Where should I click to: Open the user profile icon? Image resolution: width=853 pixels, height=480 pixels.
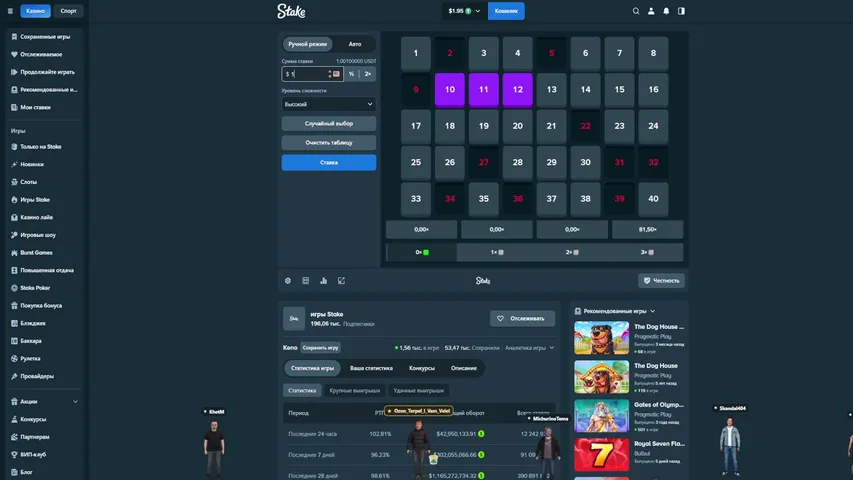pos(651,11)
